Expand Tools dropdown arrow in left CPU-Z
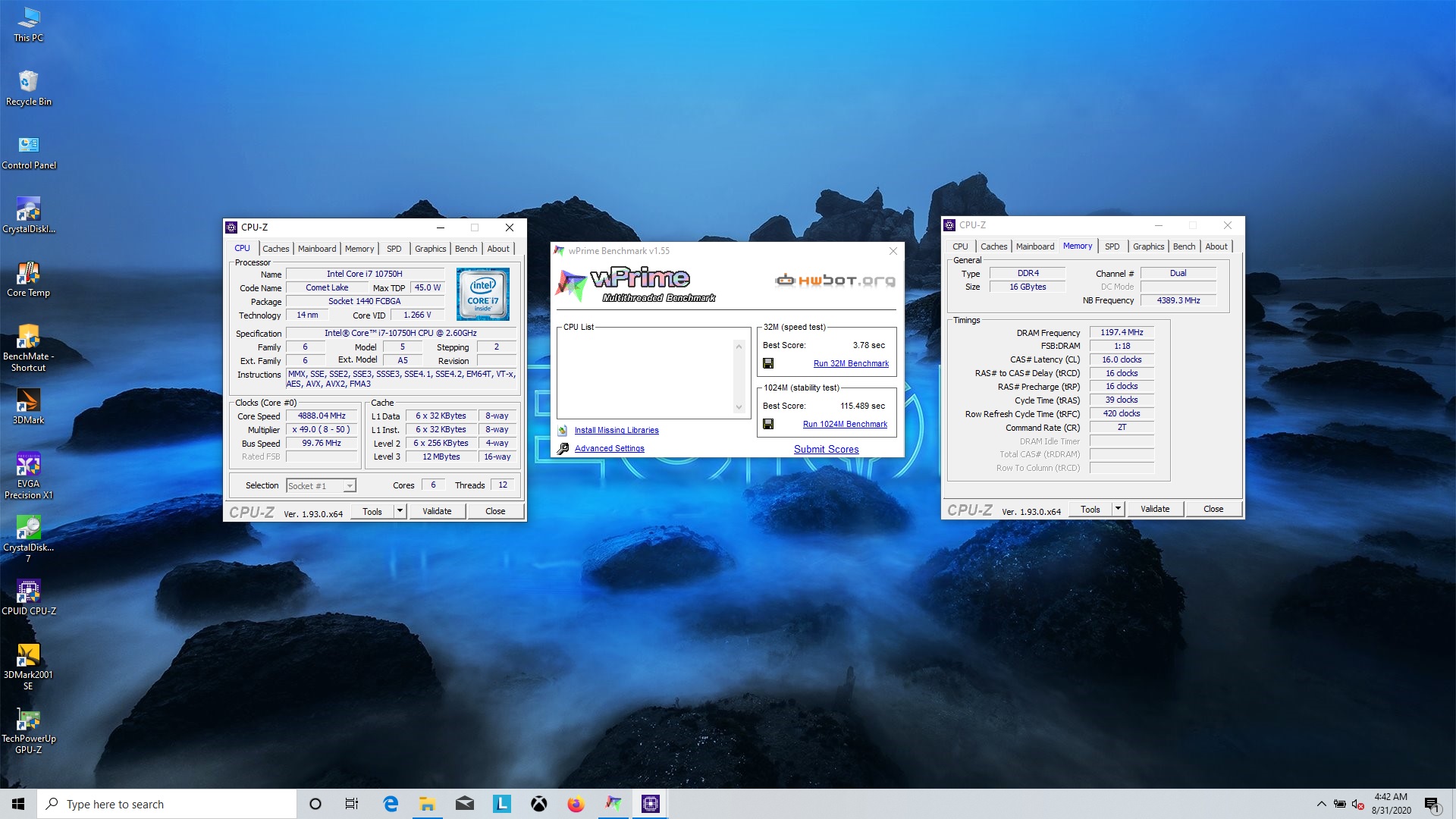 pos(400,511)
